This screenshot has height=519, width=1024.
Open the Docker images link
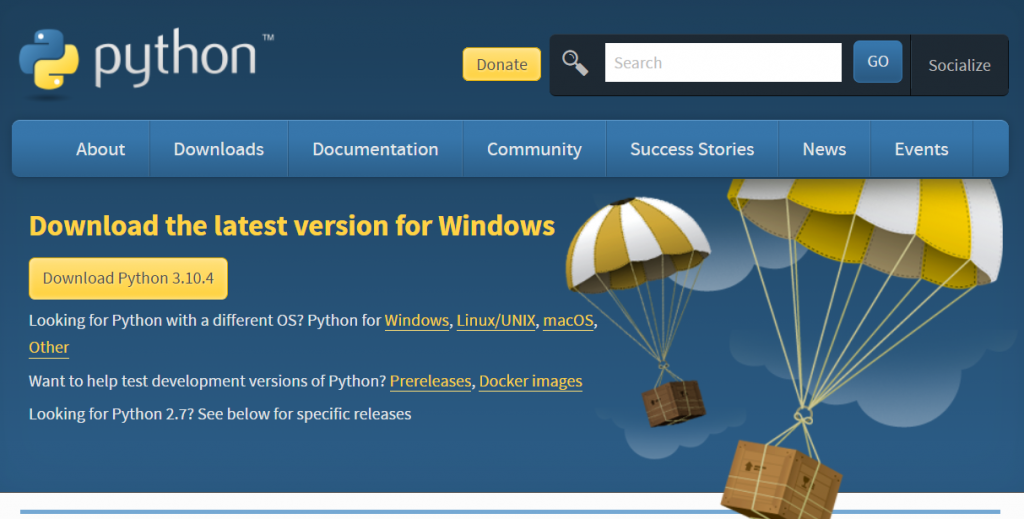[530, 381]
